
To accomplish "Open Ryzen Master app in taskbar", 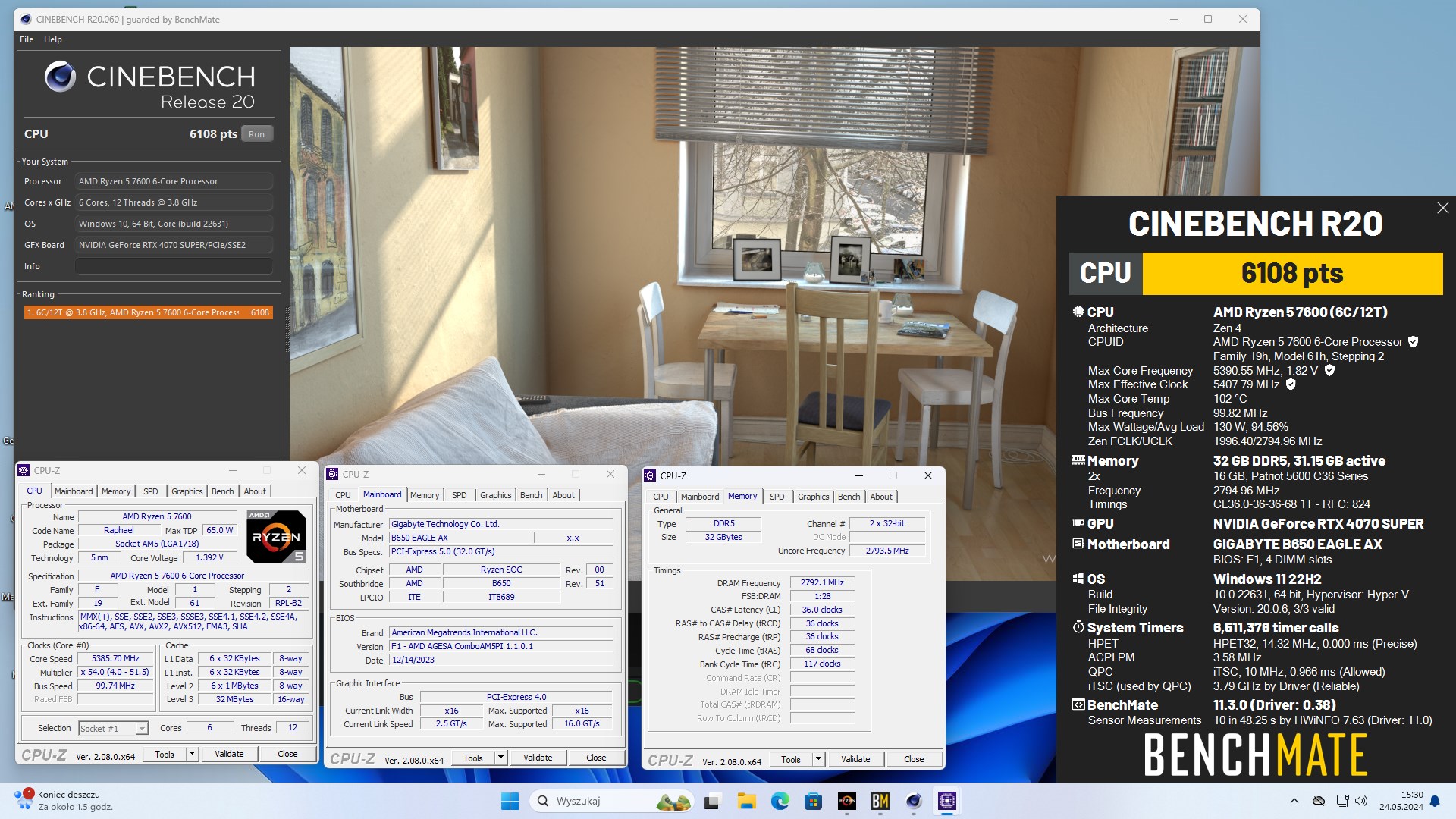I will [x=846, y=801].
